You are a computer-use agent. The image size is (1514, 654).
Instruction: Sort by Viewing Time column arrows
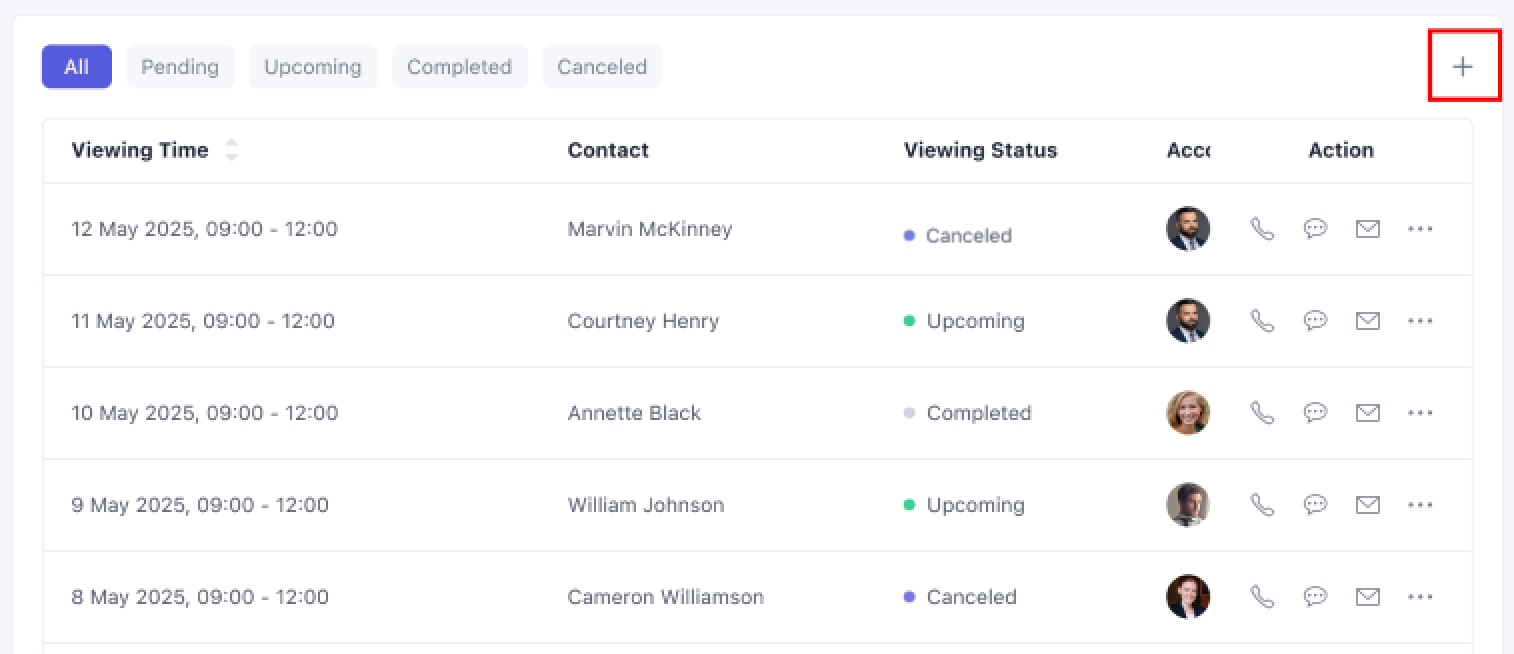231,150
